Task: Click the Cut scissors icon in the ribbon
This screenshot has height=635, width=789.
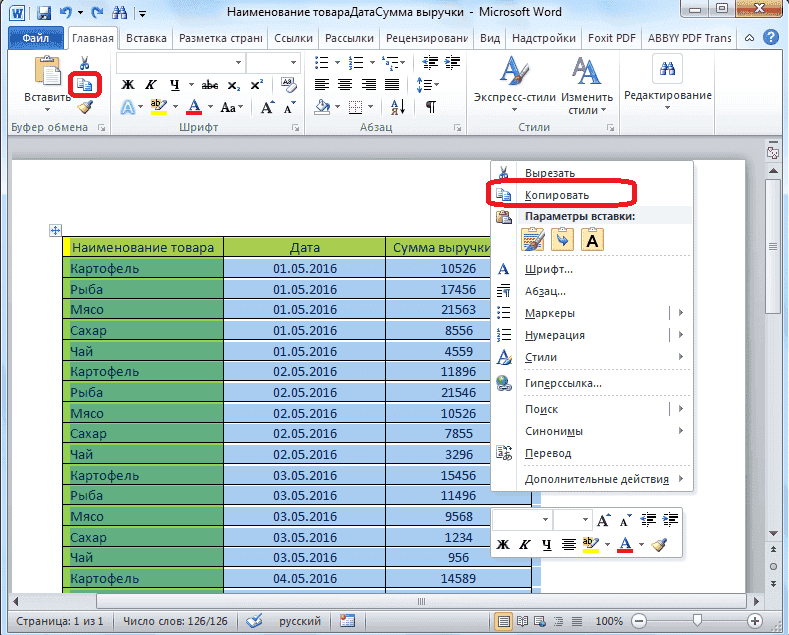Action: [x=85, y=64]
